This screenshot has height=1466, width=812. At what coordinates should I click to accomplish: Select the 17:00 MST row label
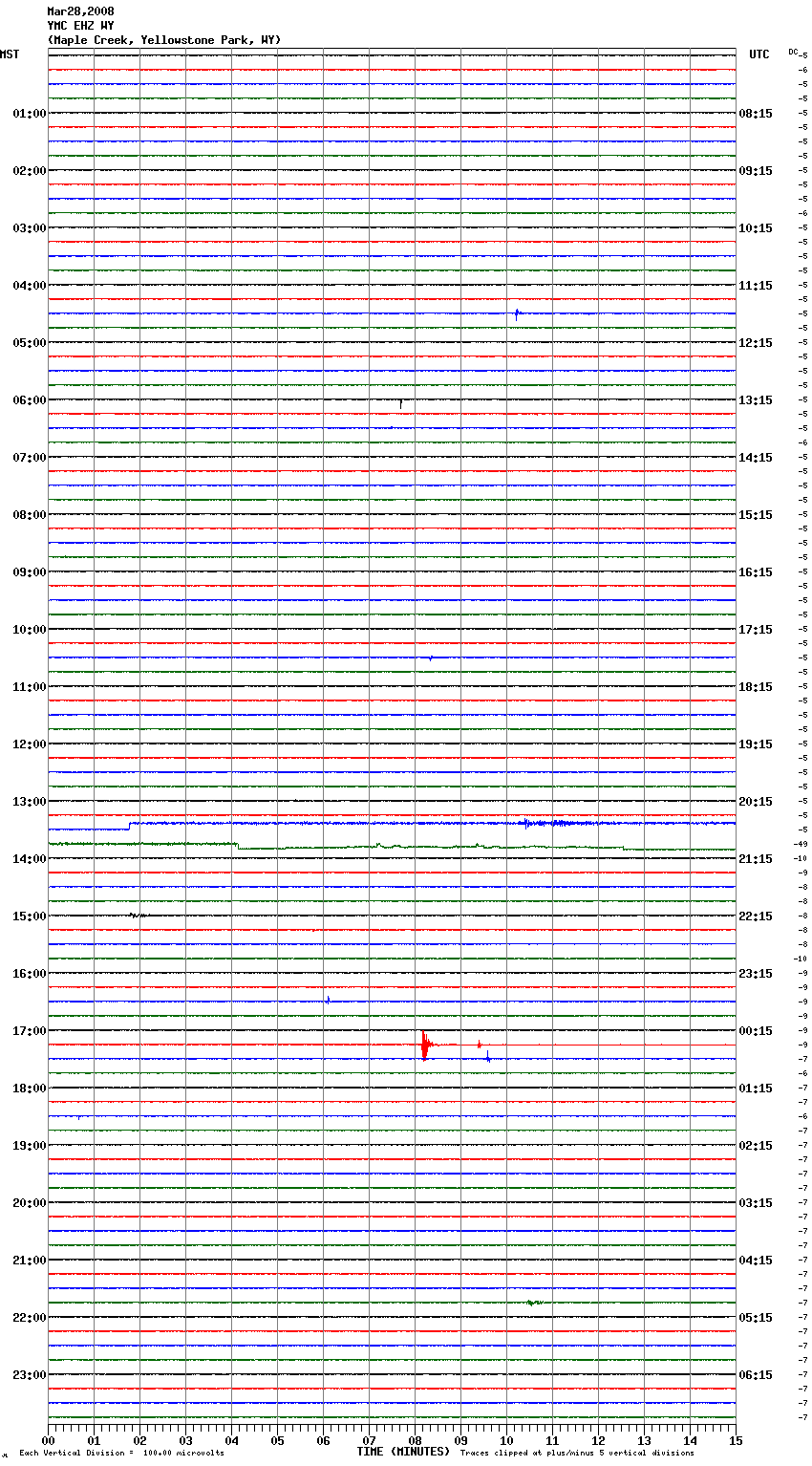(30, 1031)
